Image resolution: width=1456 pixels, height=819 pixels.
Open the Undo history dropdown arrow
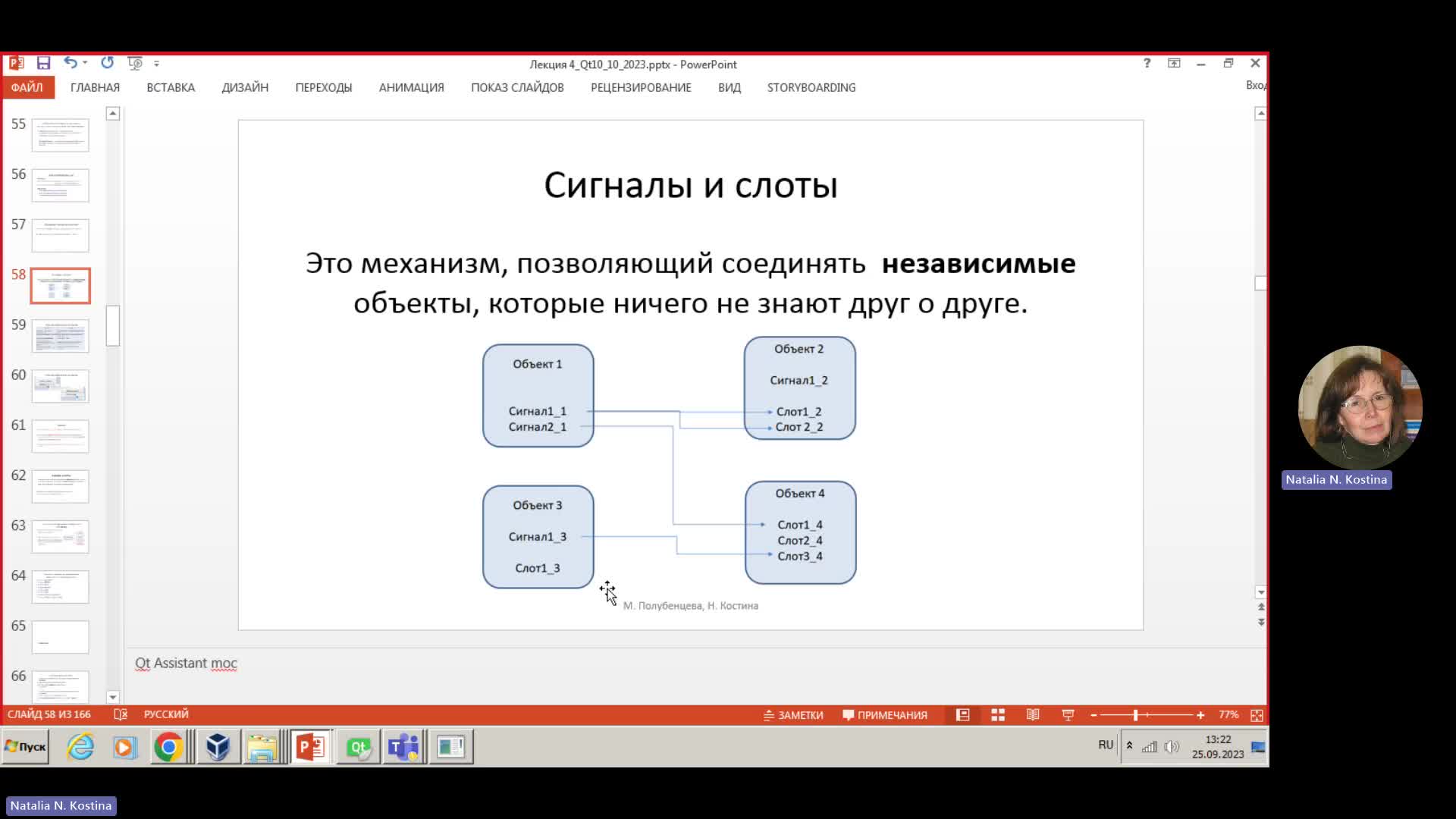tap(85, 63)
